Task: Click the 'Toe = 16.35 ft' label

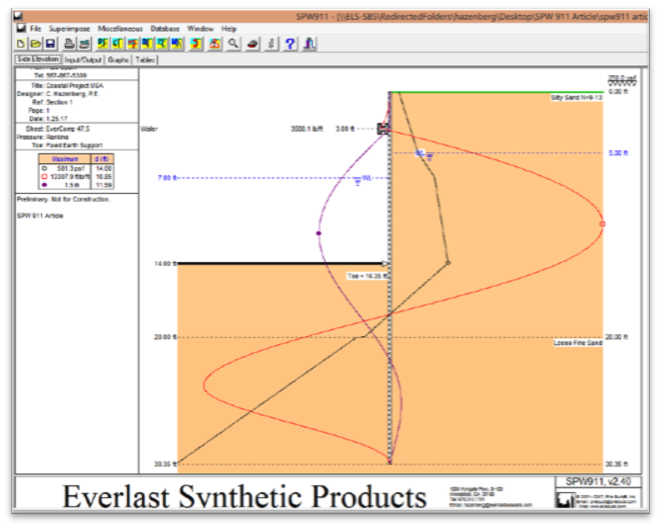Action: [x=367, y=276]
